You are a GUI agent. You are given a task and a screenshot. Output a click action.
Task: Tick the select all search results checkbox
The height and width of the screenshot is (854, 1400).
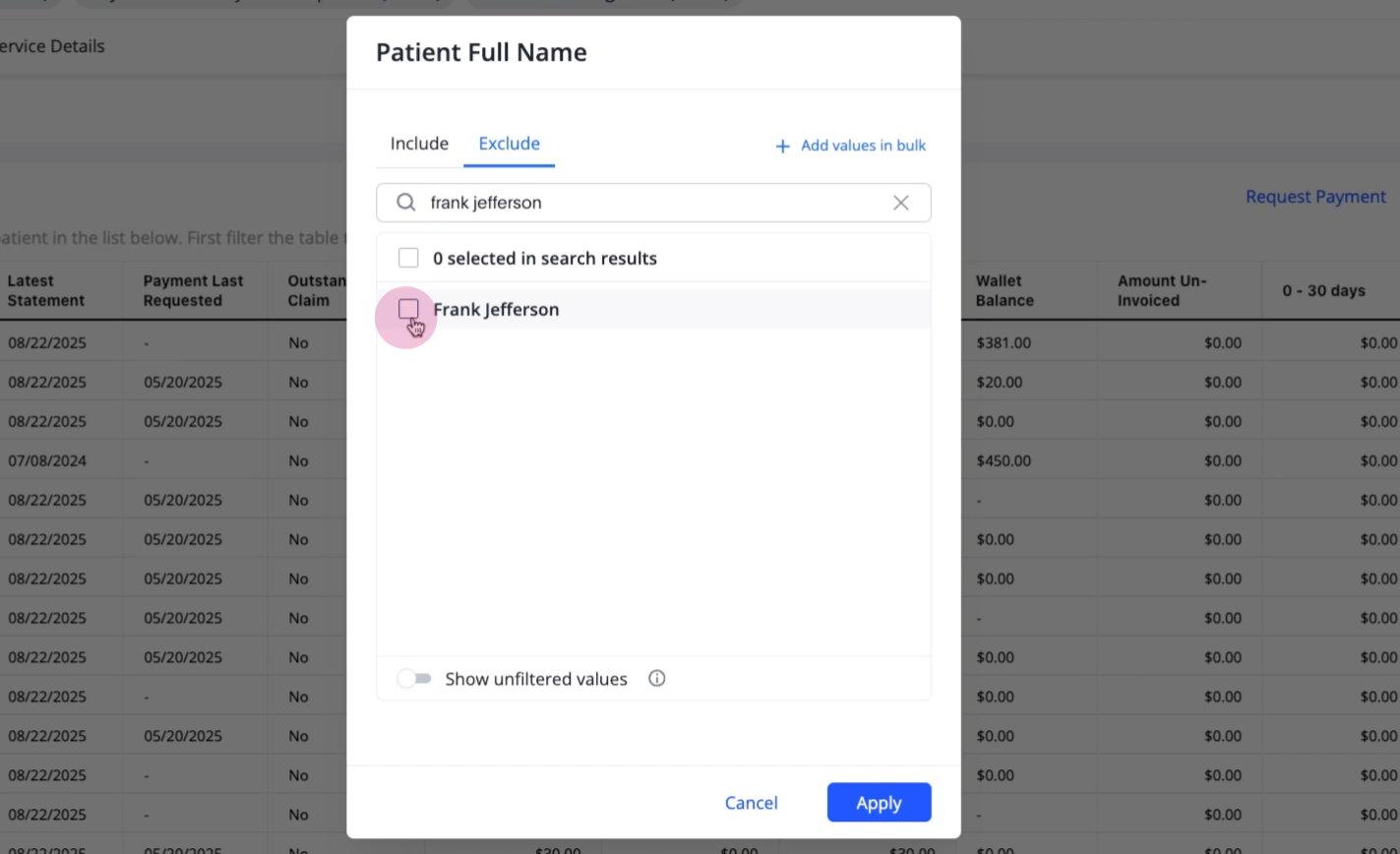tap(408, 258)
